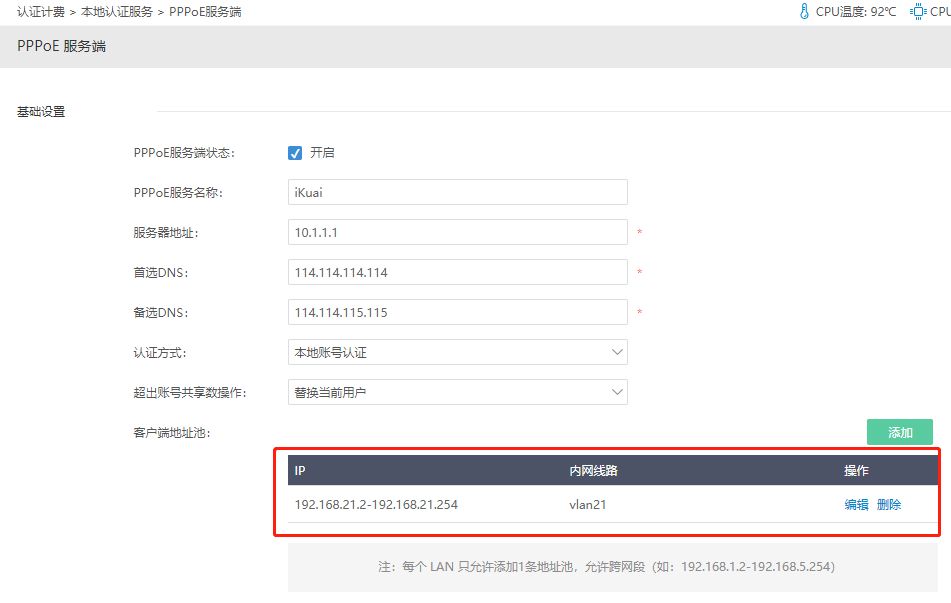The height and width of the screenshot is (603, 951).
Task: Select the vlan21 table cell
Action: tap(588, 505)
